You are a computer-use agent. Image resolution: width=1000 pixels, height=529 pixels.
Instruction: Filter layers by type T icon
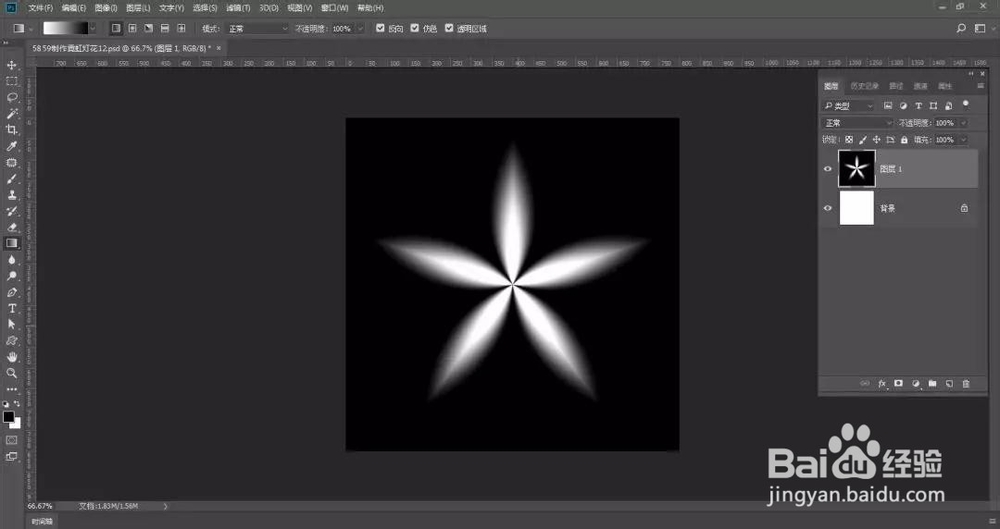(918, 106)
